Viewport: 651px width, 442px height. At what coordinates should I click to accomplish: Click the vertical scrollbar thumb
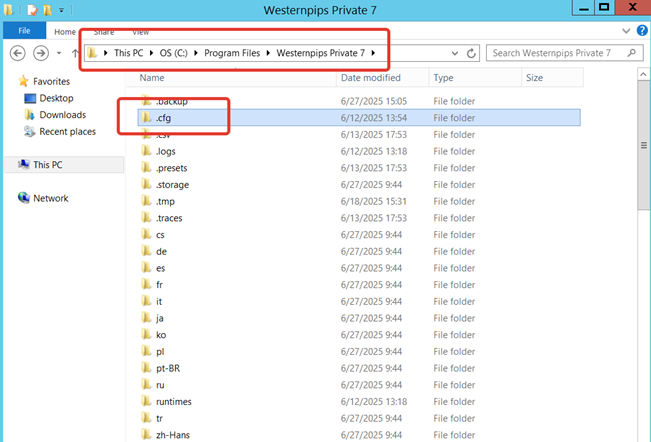click(643, 145)
